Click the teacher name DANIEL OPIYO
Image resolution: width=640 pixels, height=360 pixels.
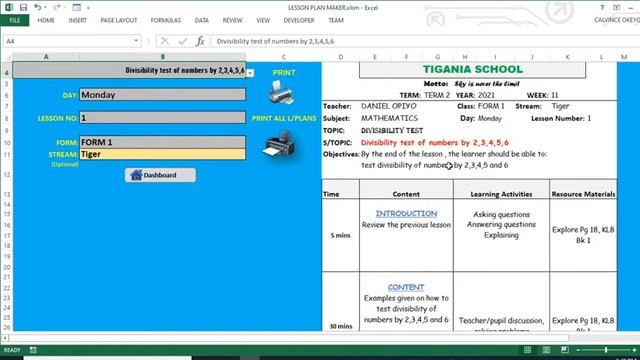coord(389,106)
